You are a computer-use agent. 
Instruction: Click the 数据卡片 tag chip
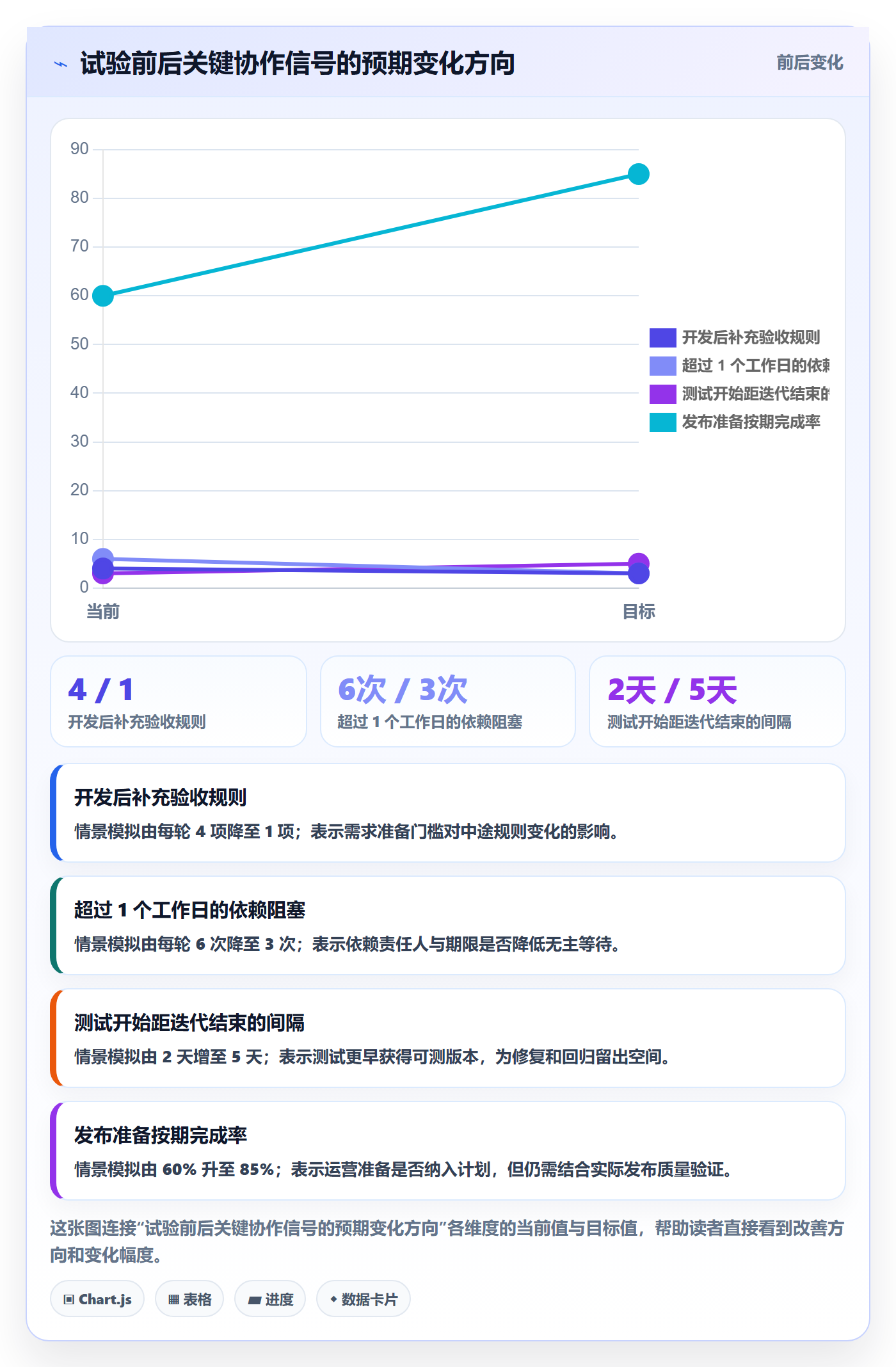pos(364,1299)
